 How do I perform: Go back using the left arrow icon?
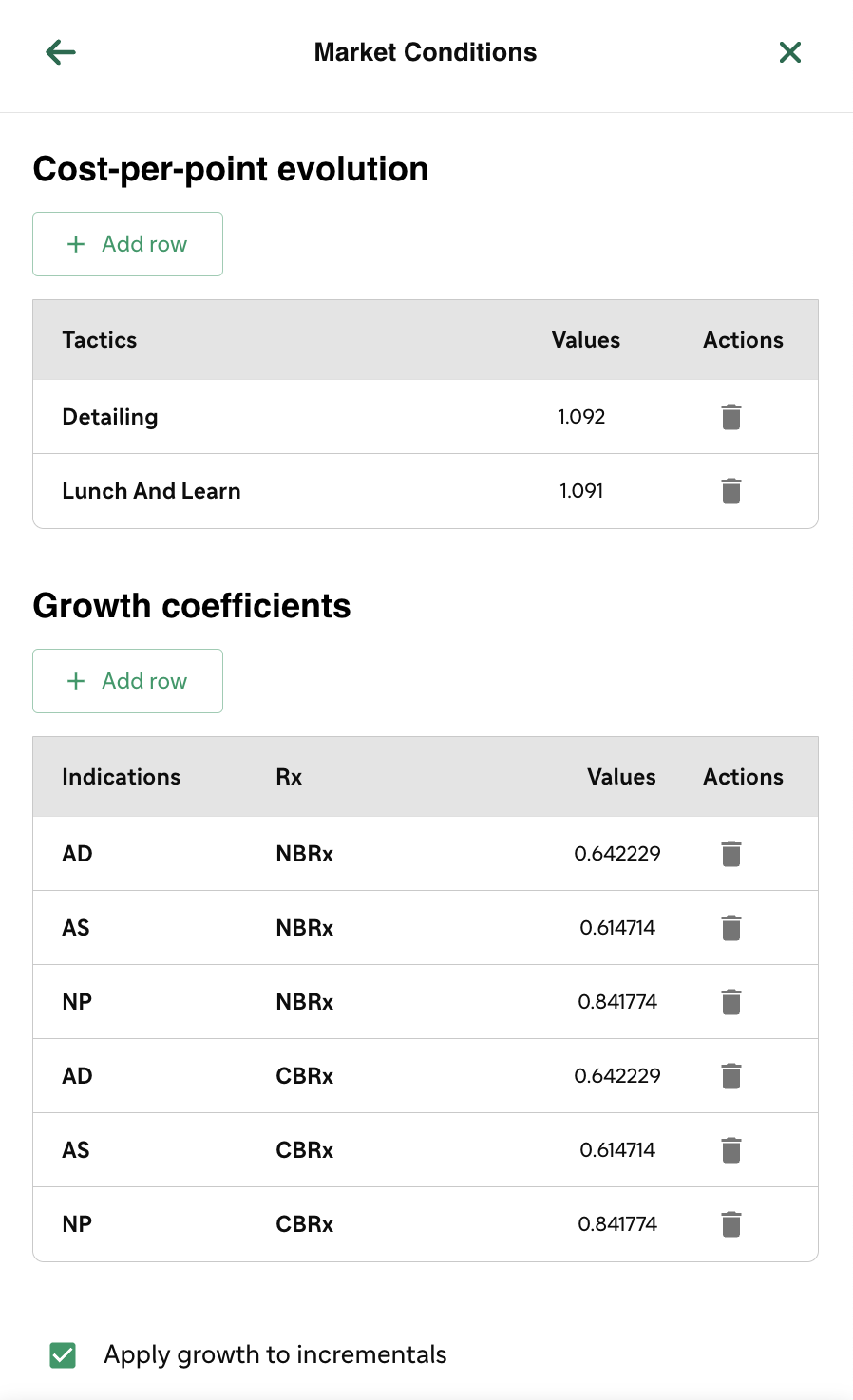pos(61,52)
